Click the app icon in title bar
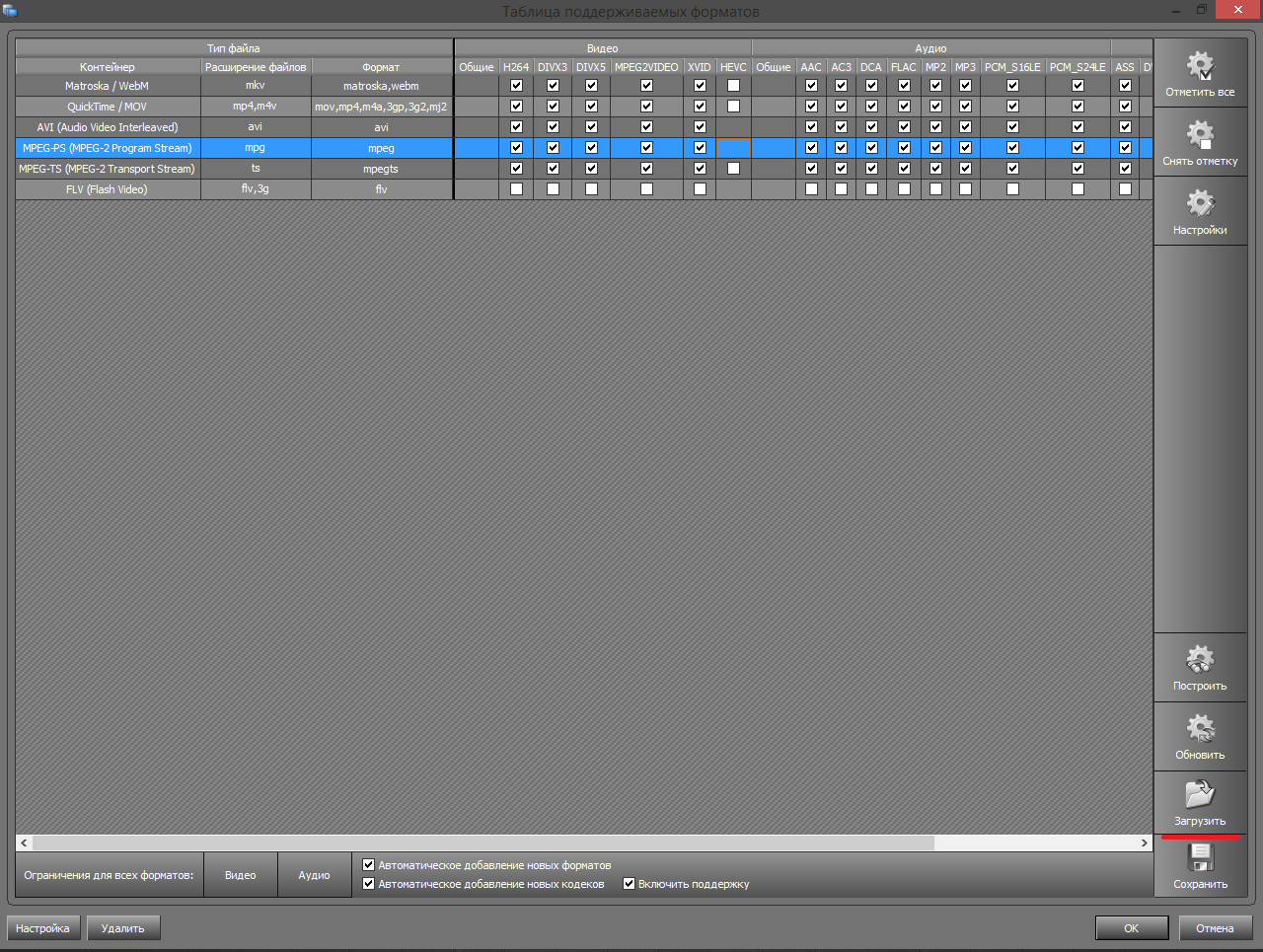Viewport: 1263px width, 952px height. tap(10, 11)
